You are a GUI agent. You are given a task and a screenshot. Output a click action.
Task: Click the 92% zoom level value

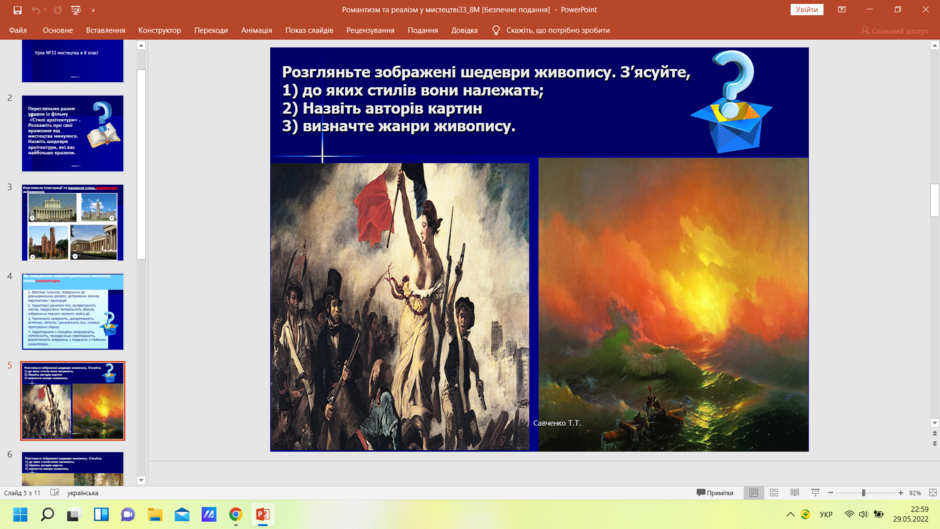pos(915,493)
